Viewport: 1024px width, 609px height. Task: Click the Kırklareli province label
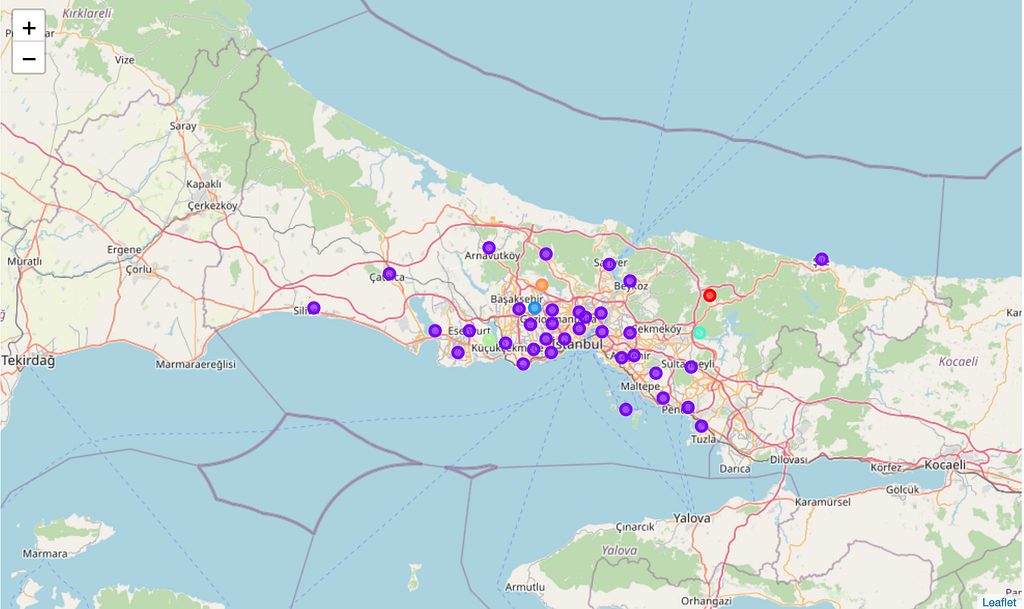tap(87, 13)
